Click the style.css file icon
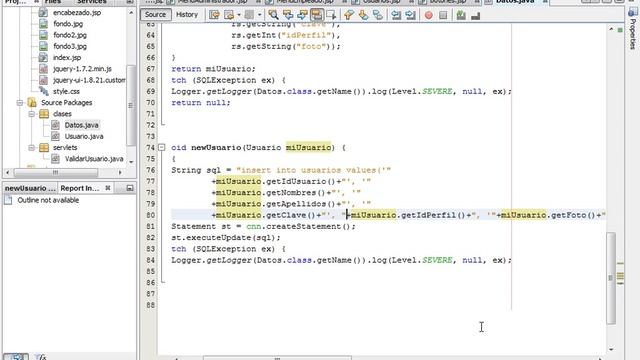Viewport: 640px width, 360px height. 43,91
